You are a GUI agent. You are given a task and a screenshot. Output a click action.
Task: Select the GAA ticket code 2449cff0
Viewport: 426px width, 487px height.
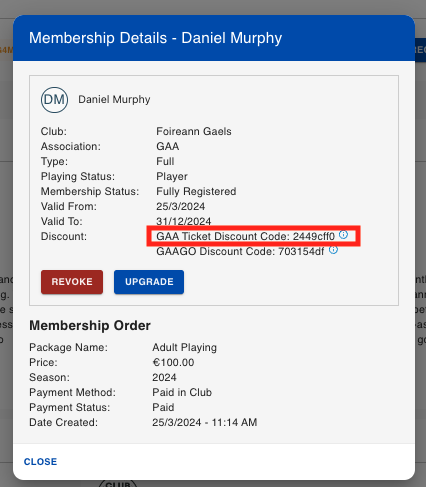pyautogui.click(x=314, y=236)
